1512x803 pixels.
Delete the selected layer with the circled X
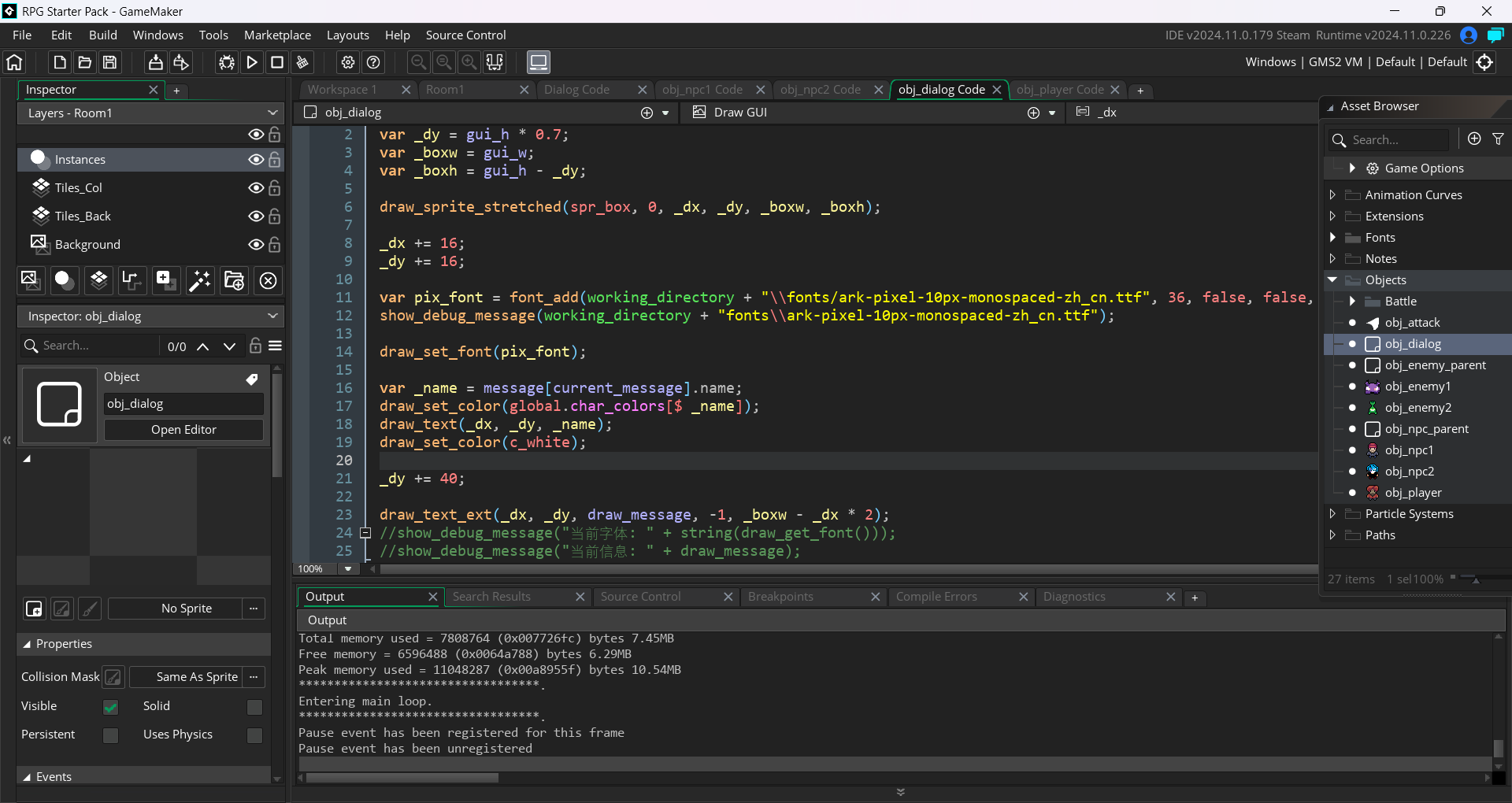click(x=269, y=280)
